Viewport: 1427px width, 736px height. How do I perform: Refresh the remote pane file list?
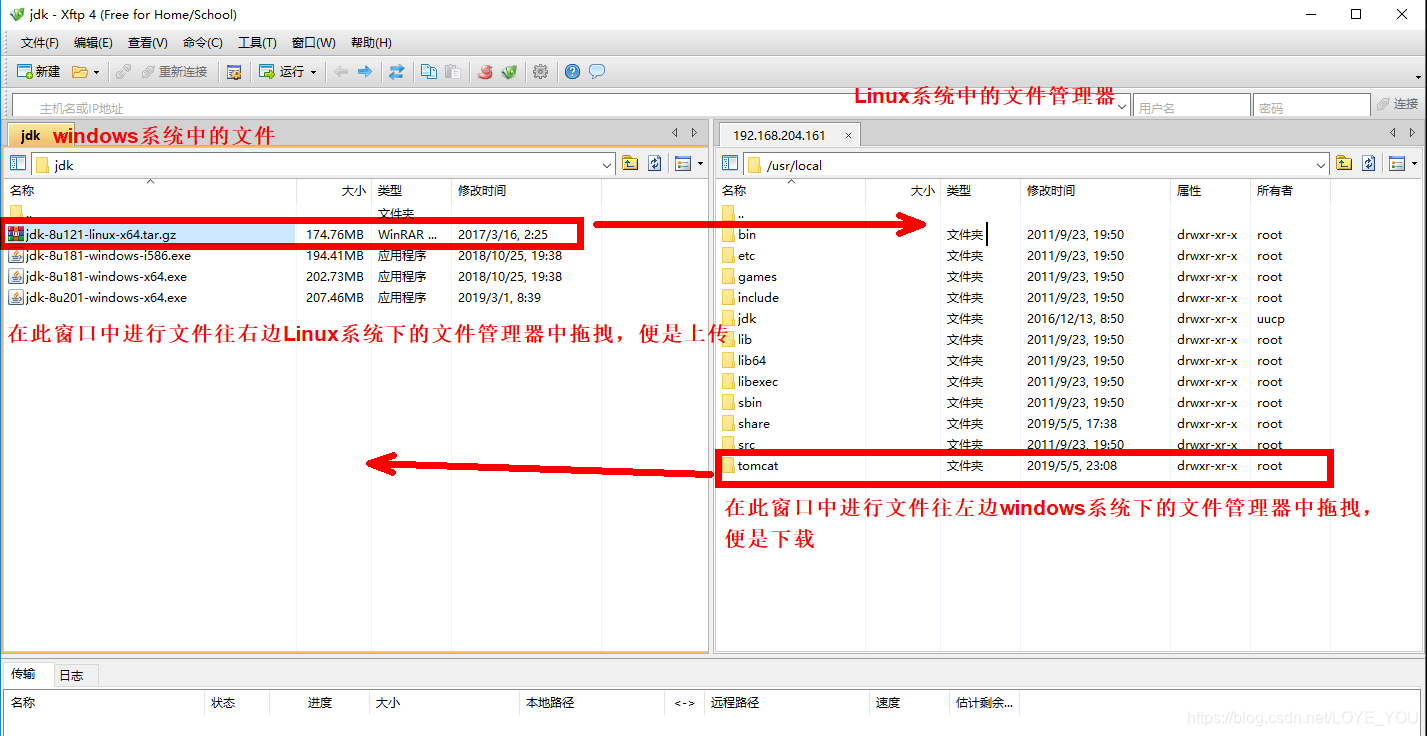[1369, 164]
